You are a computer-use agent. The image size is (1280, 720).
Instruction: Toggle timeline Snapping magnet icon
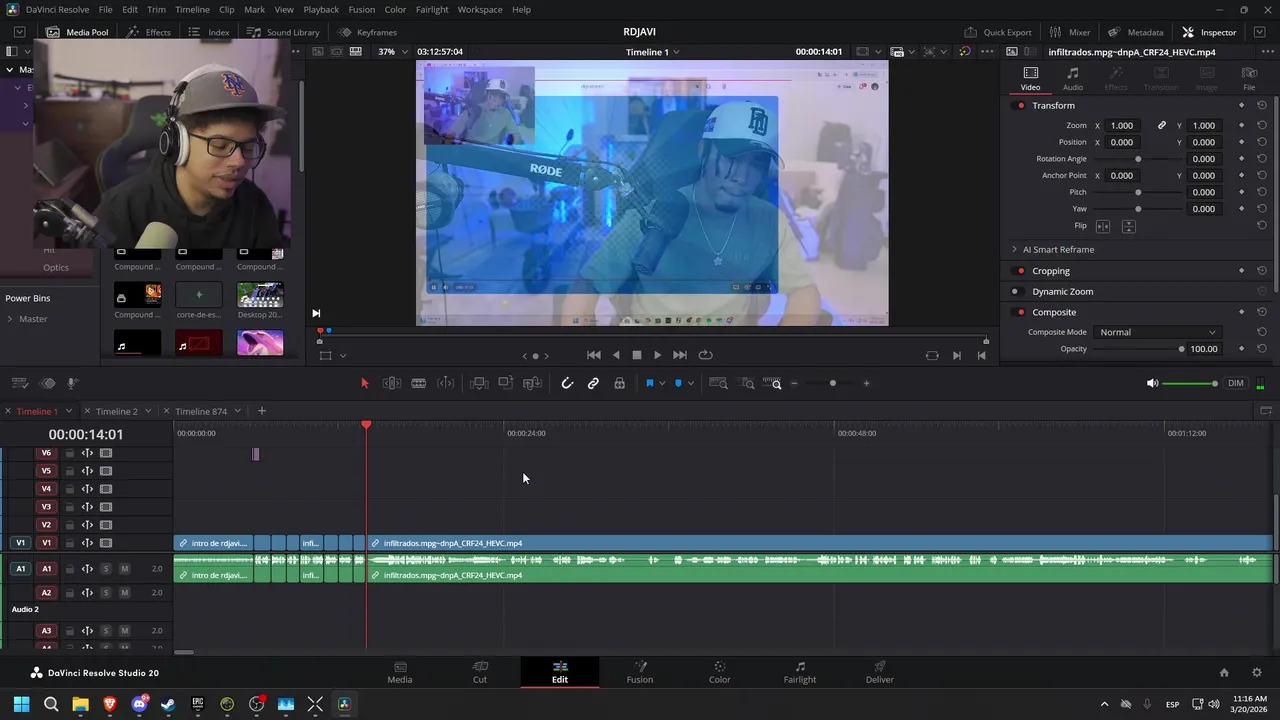pyautogui.click(x=567, y=383)
